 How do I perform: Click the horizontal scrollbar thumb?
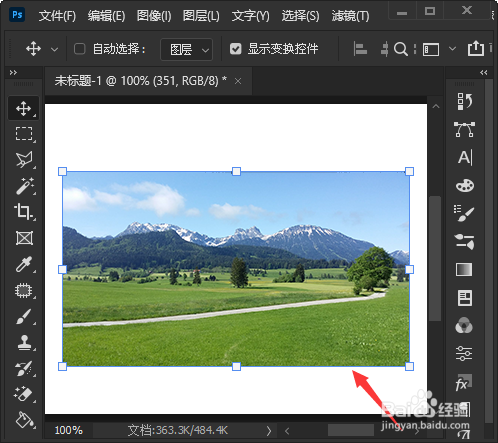[351, 430]
